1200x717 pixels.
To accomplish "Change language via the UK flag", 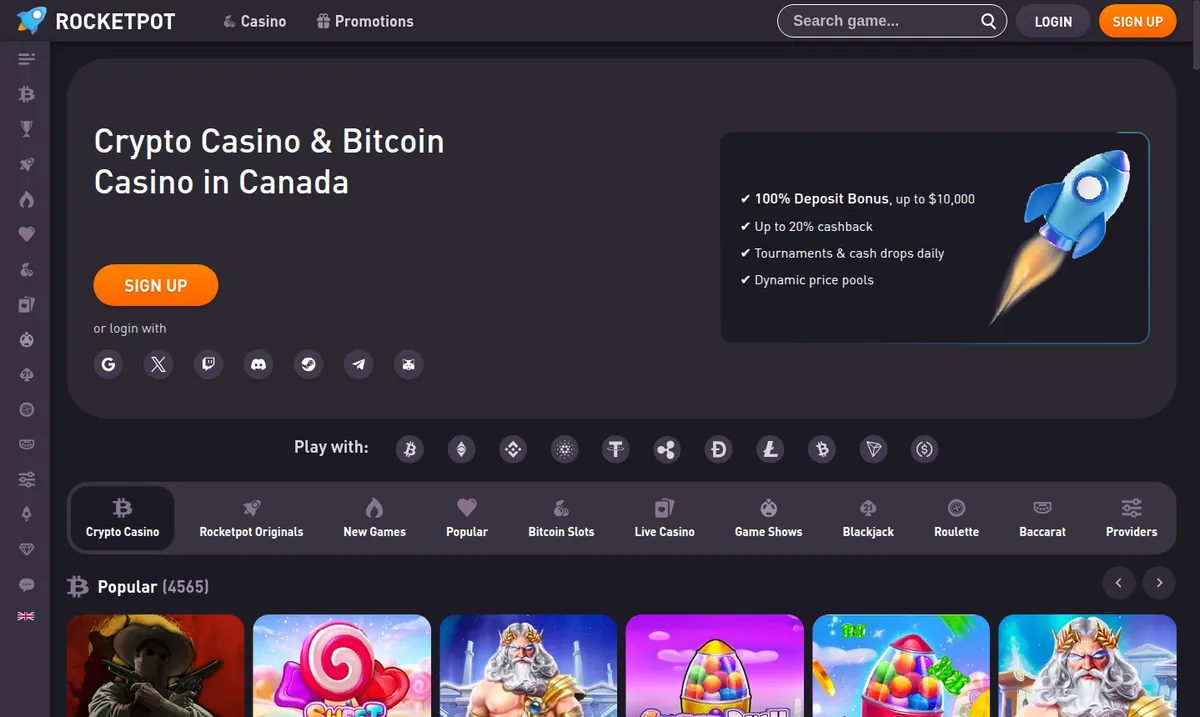I will [x=26, y=617].
